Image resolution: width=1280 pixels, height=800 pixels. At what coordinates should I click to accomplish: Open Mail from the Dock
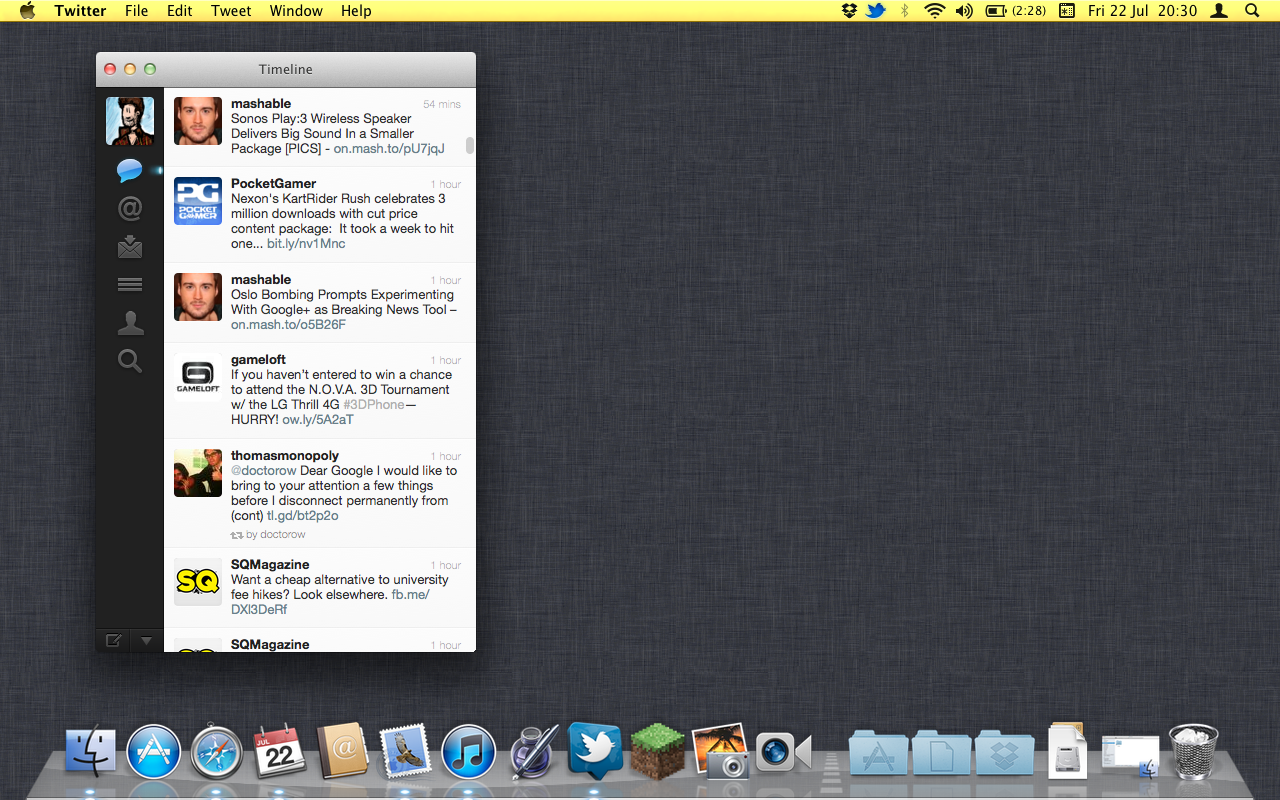(406, 752)
